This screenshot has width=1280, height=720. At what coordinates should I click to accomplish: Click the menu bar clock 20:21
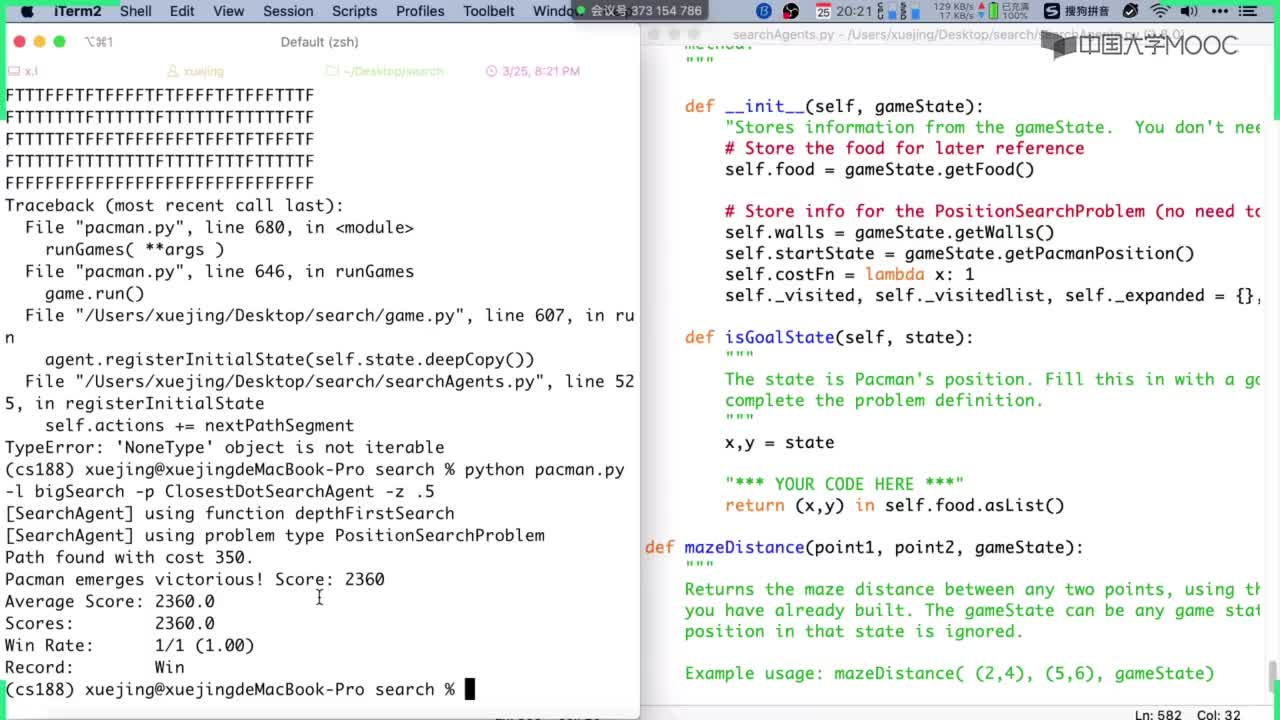click(x=854, y=11)
